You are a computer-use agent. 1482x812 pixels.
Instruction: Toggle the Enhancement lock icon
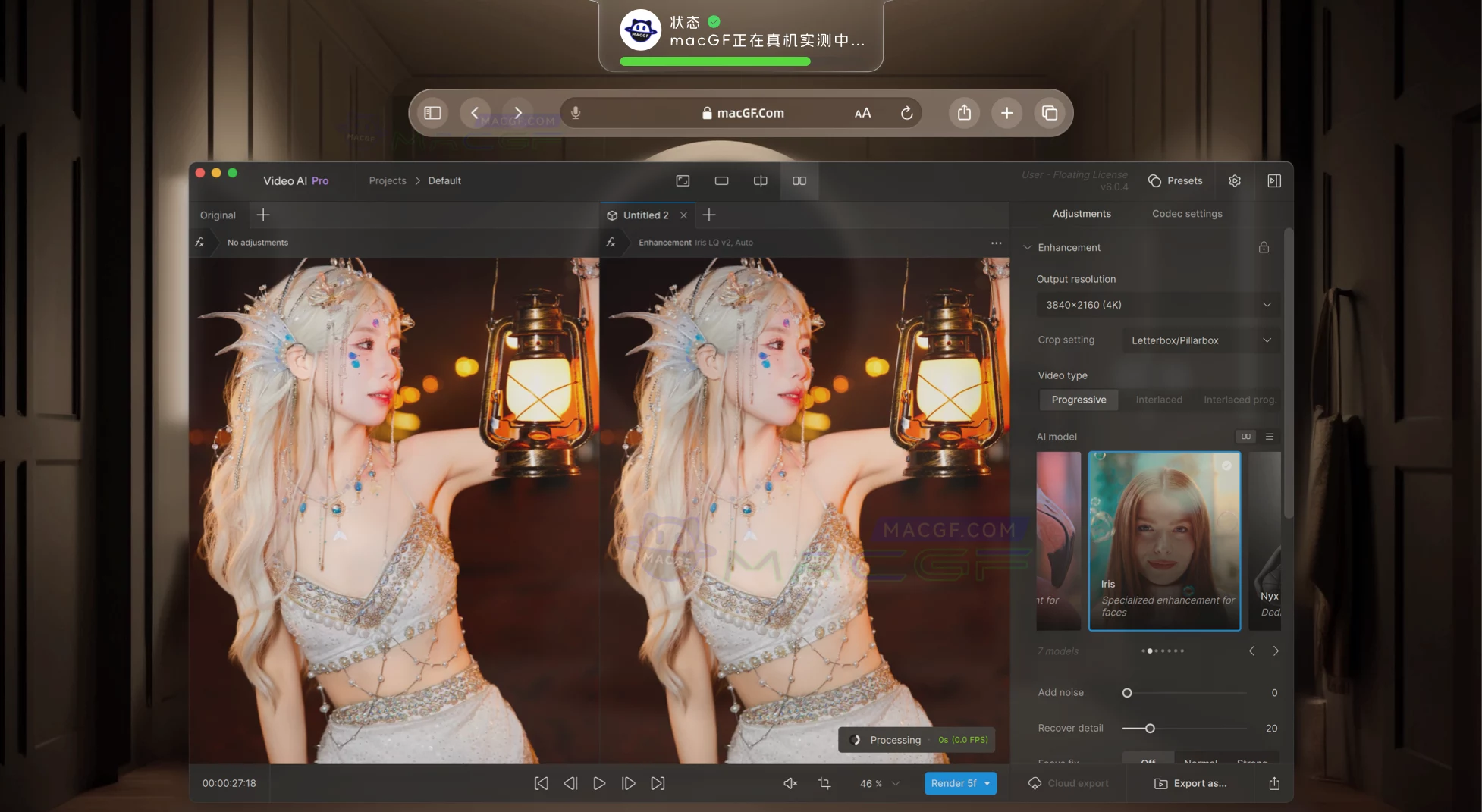[x=1264, y=247]
